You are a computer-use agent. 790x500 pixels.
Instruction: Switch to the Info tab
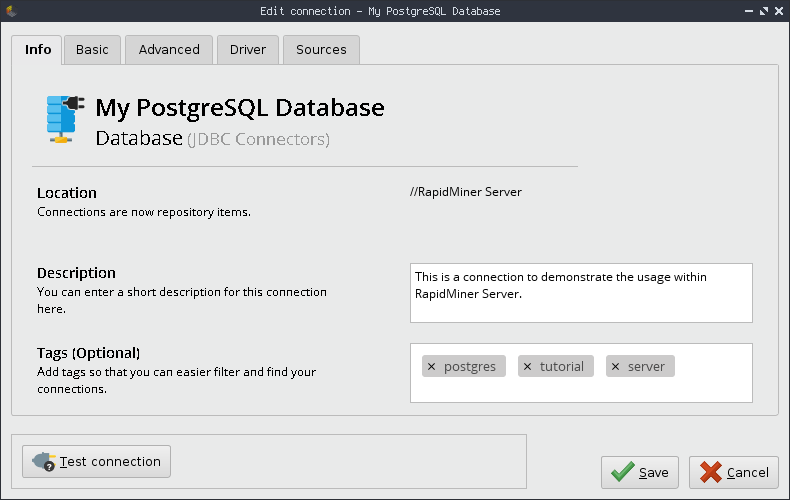click(38, 50)
